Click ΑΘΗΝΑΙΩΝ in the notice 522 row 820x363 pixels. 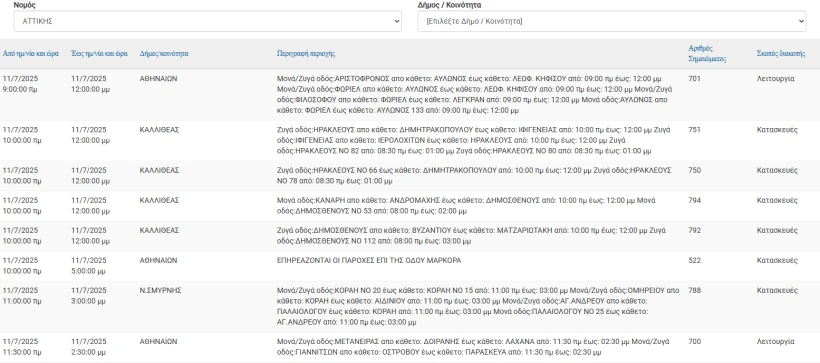click(x=158, y=260)
